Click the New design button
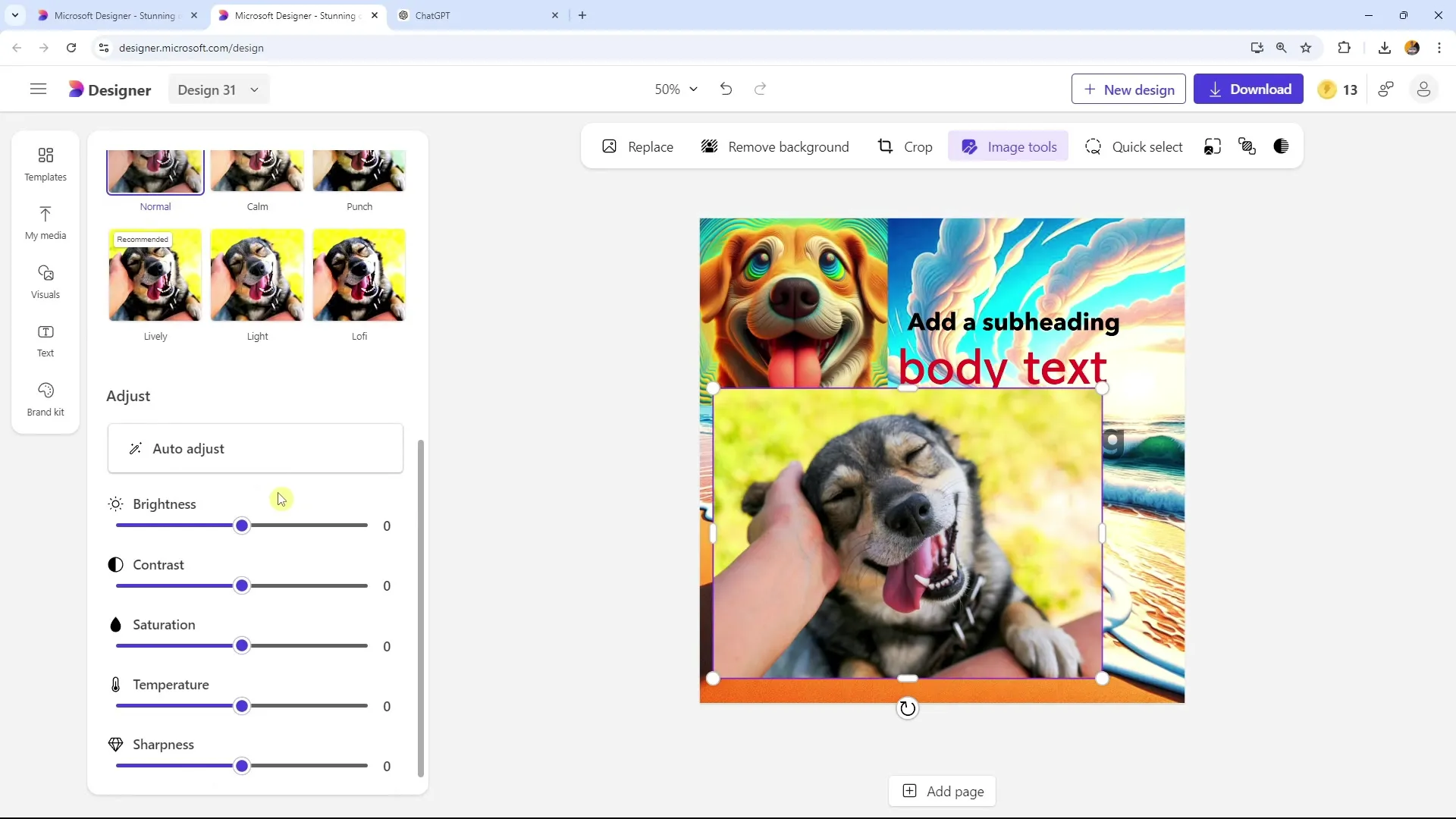The width and height of the screenshot is (1456, 819). (1130, 89)
